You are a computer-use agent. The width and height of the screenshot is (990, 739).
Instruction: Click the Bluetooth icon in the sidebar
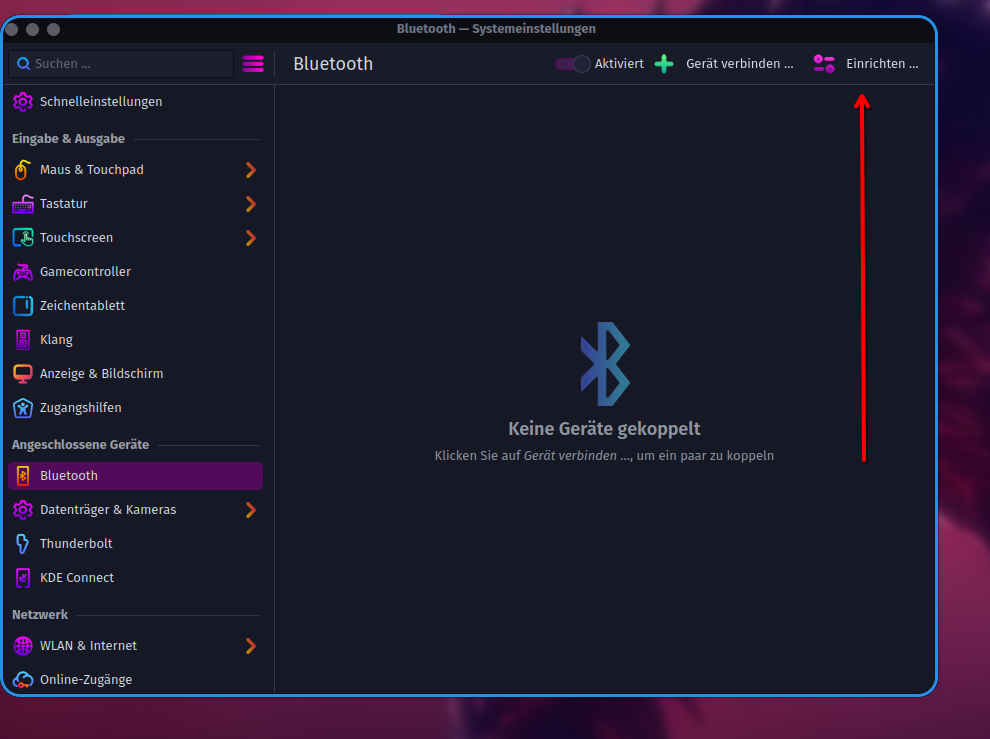coord(23,476)
